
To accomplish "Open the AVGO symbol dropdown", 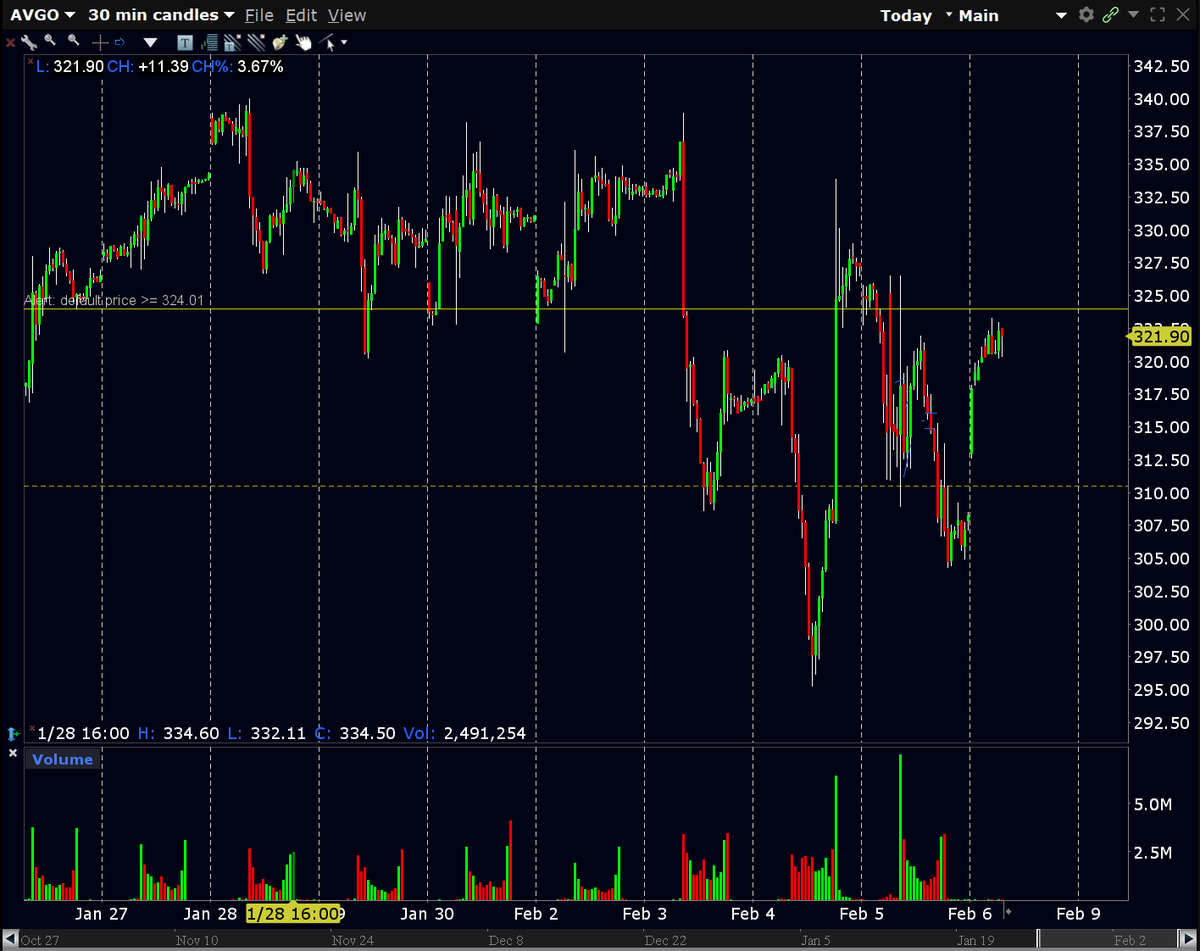I will tap(43, 15).
